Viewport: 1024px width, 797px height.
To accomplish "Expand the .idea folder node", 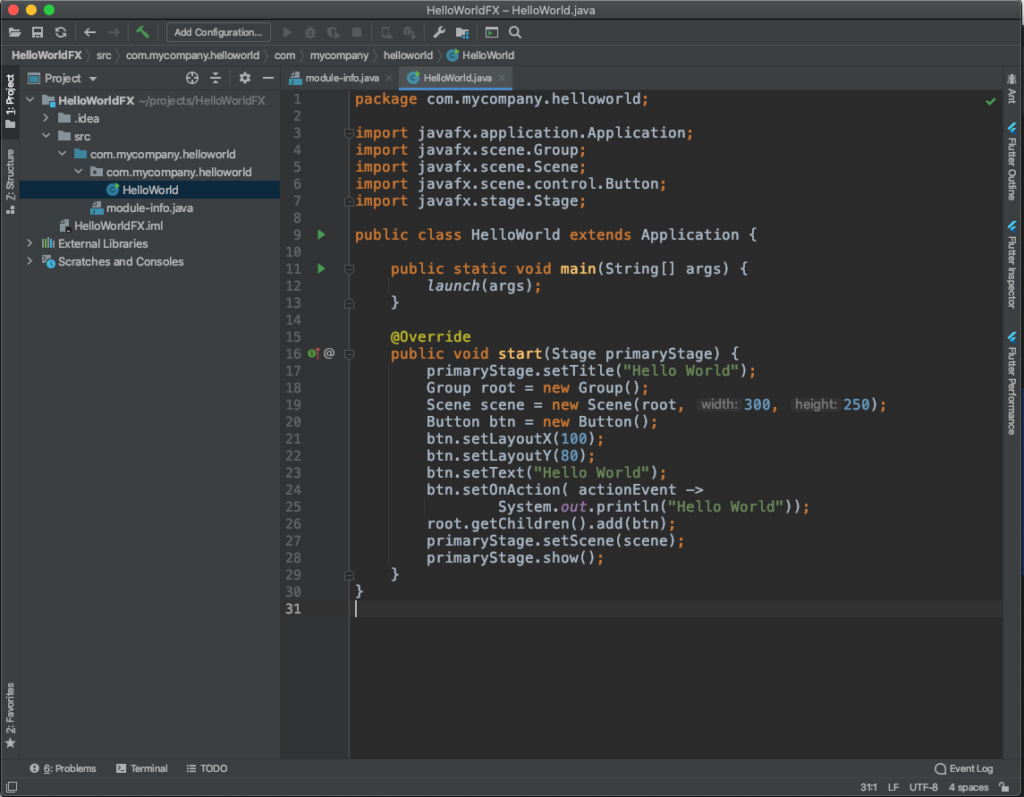I will coord(46,118).
